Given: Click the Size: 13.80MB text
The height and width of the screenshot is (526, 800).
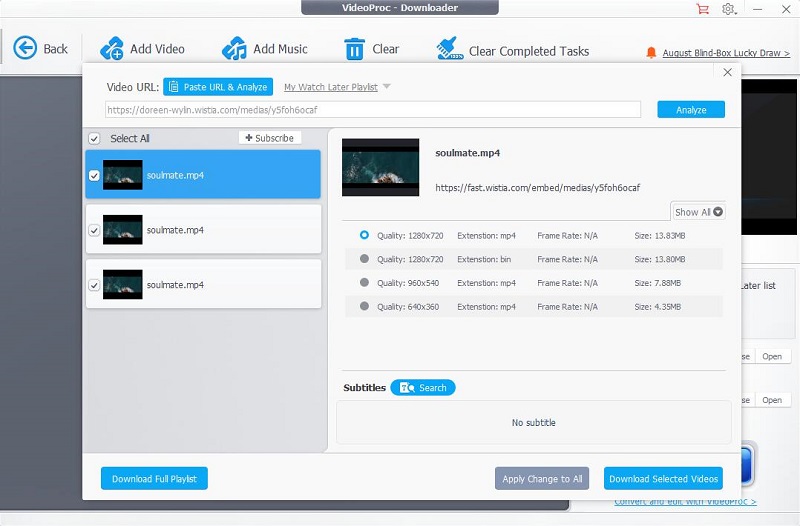Looking at the screenshot, I should point(660,259).
